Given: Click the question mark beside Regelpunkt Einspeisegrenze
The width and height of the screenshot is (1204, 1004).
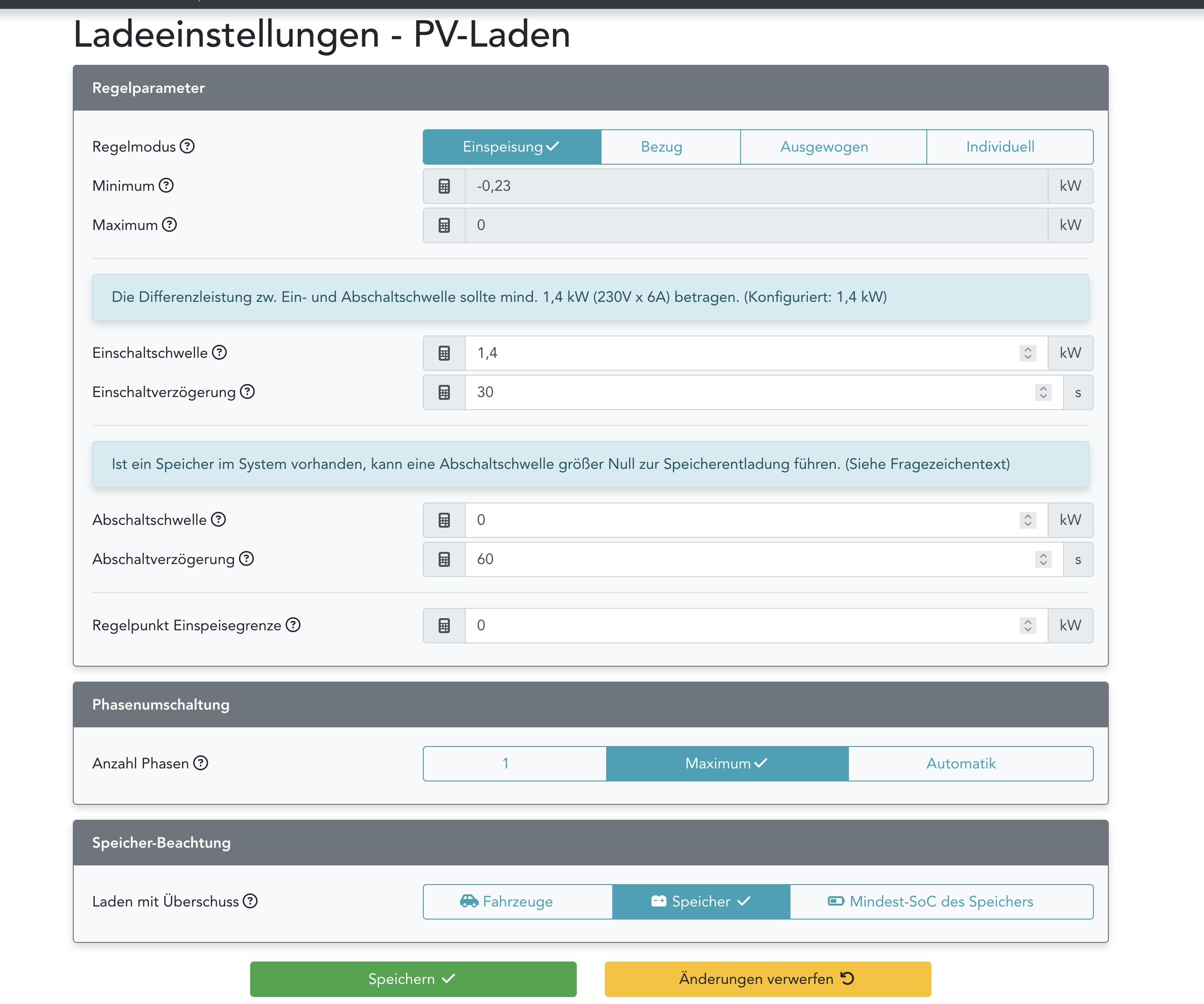Looking at the screenshot, I should pos(293,625).
